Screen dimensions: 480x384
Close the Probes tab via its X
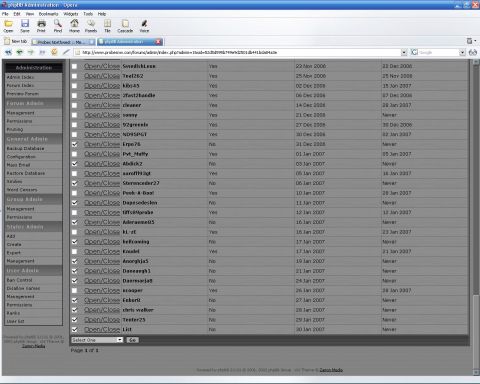(x=91, y=42)
